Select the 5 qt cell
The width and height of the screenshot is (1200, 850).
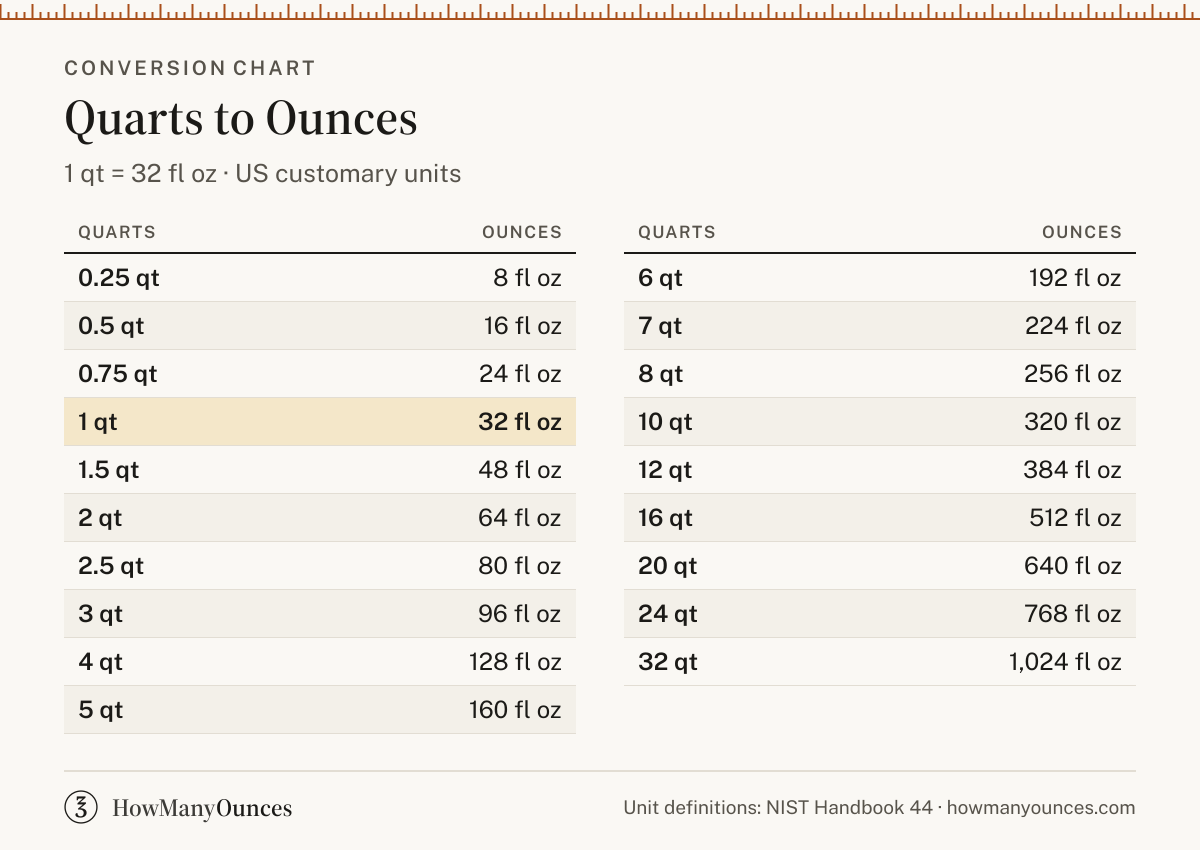(100, 710)
